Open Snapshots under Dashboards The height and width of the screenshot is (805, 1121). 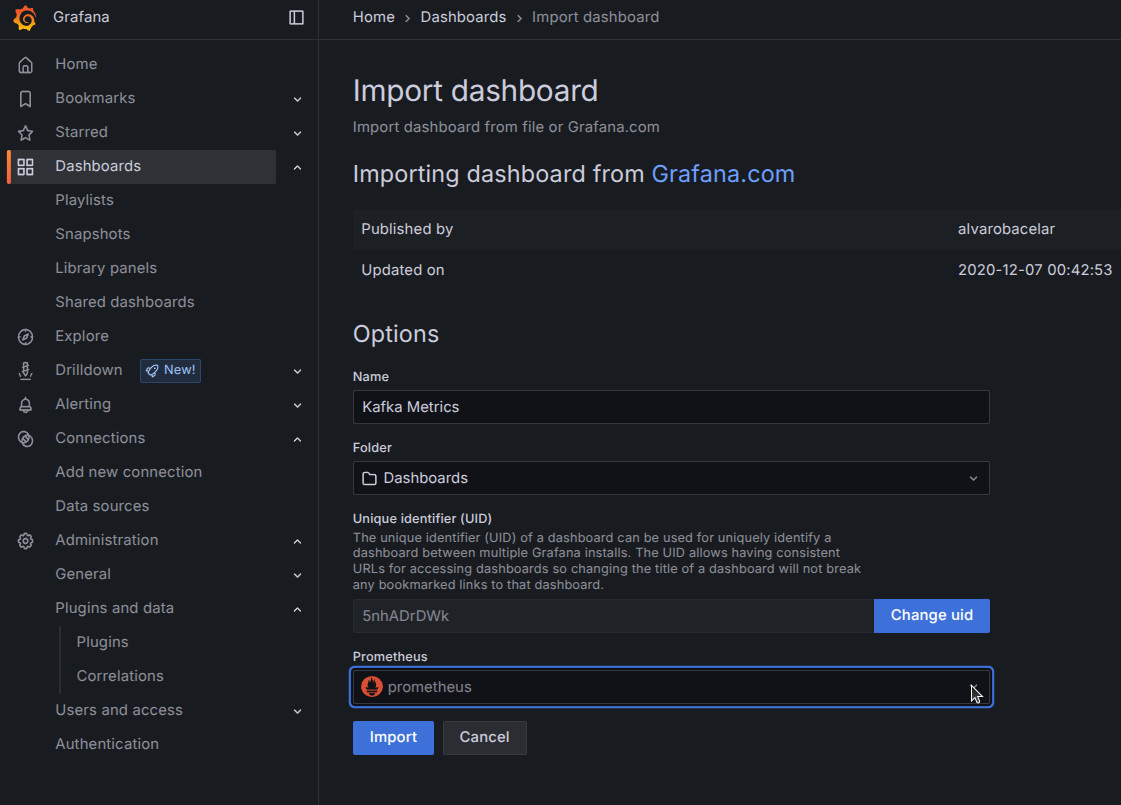click(x=93, y=234)
